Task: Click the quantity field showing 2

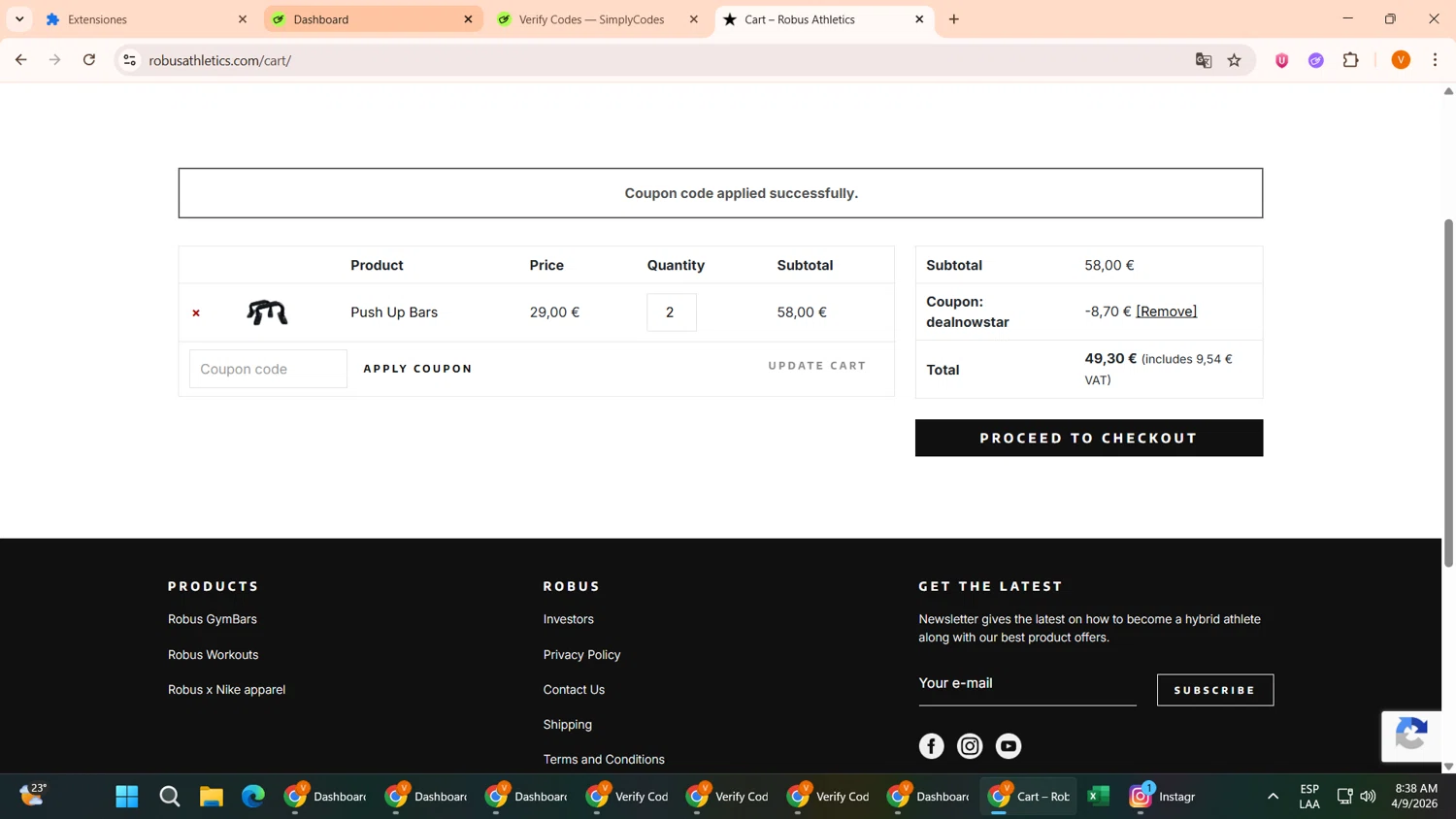Action: point(672,312)
